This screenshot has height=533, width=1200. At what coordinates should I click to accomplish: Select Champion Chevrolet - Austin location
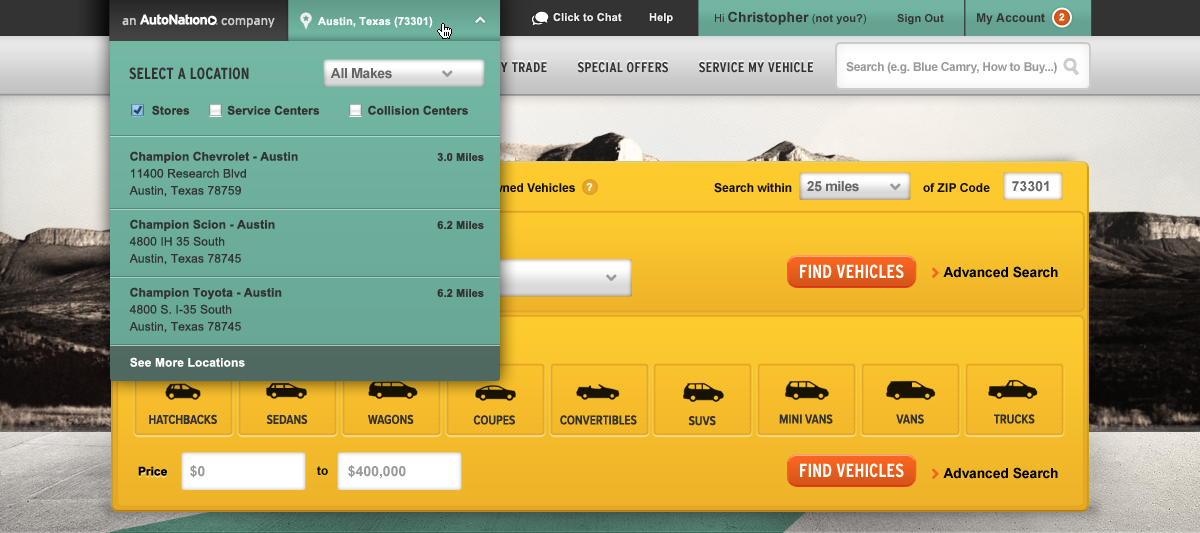pyautogui.click(x=305, y=174)
